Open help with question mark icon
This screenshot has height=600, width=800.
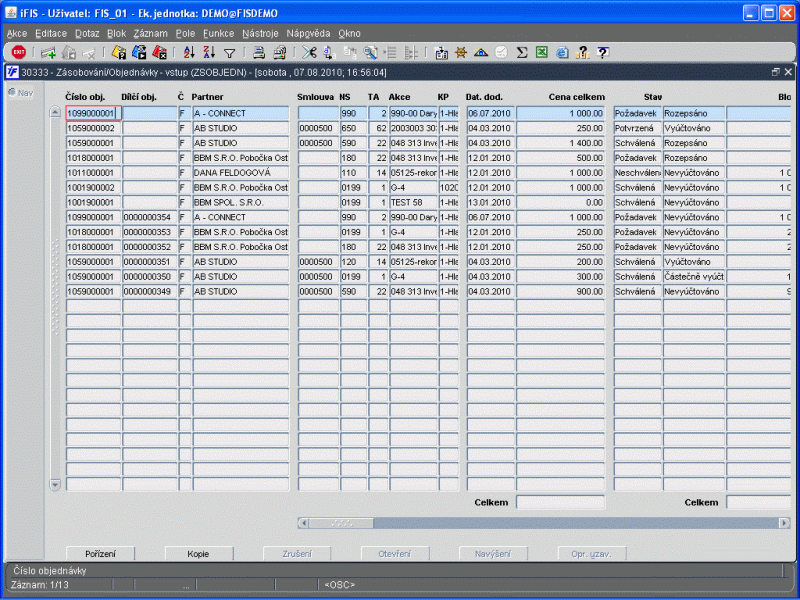click(x=602, y=52)
